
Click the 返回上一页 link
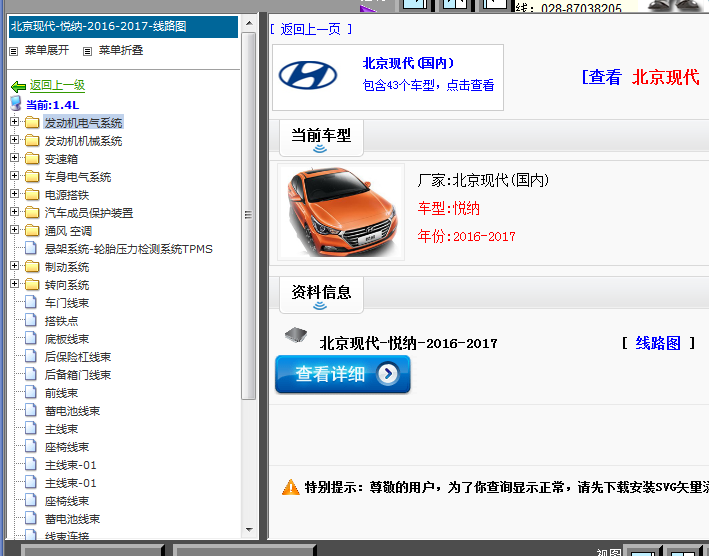311,29
